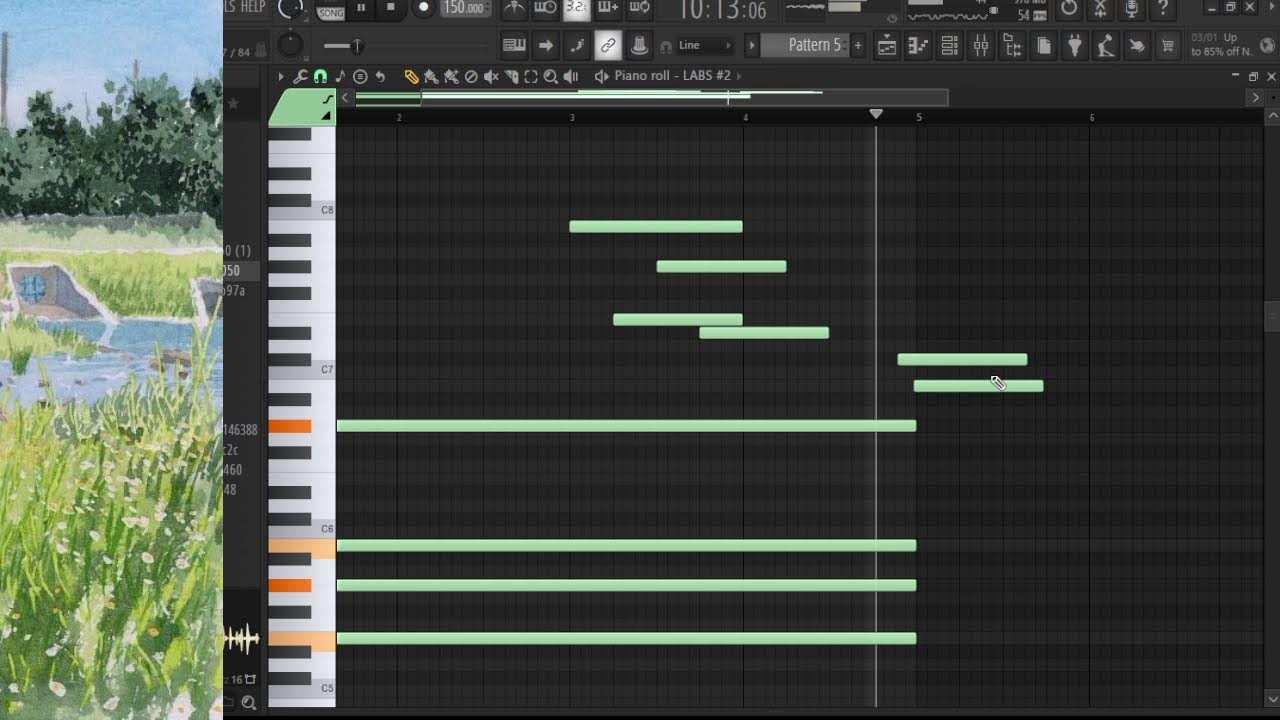Open the shopping cart content library
Image resolution: width=1280 pixels, height=720 pixels.
click(1167, 45)
